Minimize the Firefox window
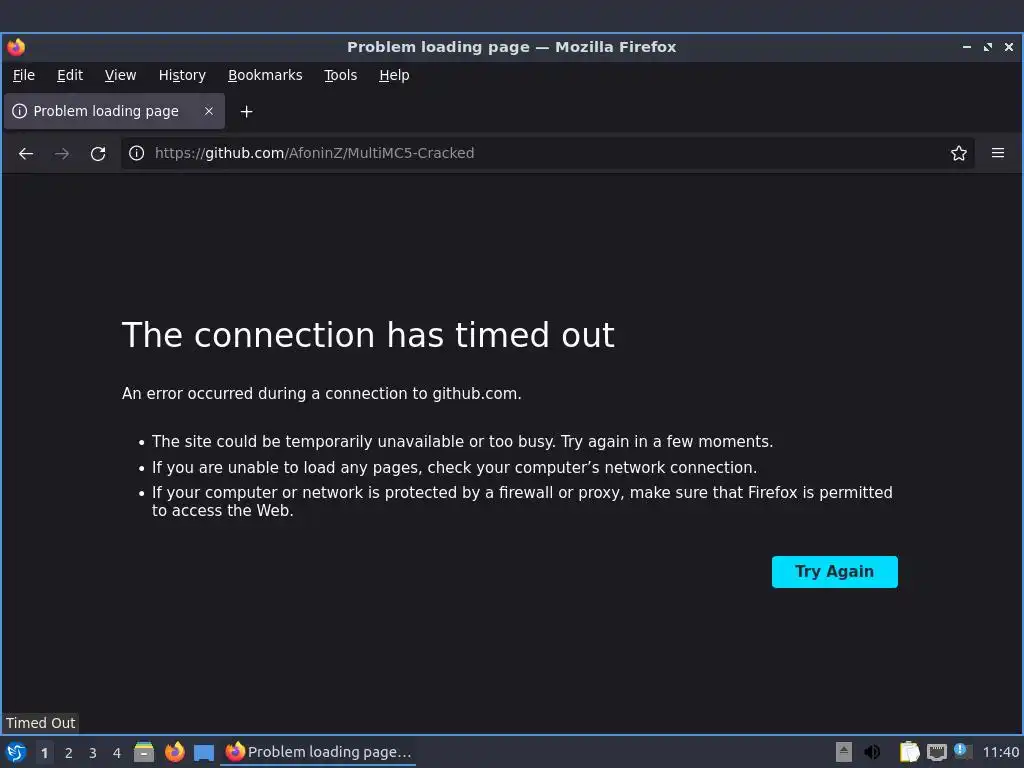Screen dimensions: 1024x768 (967, 47)
